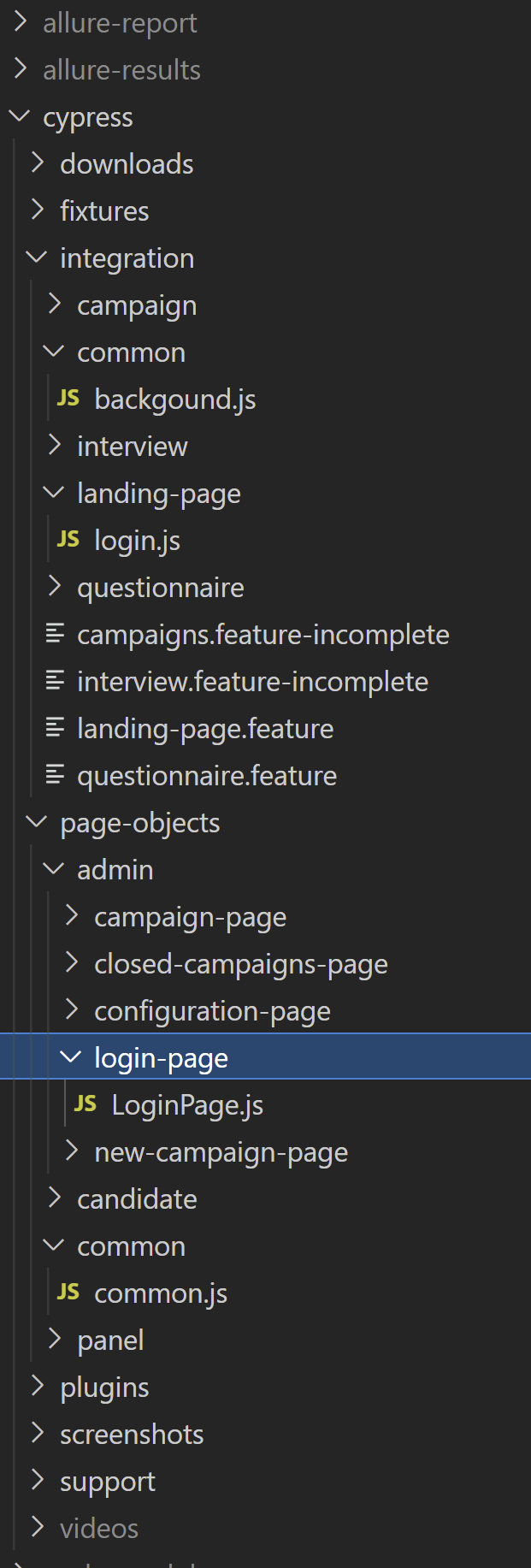The image size is (531, 1568).
Task: Expand the new-campaign-page folder
Action: click(72, 1151)
